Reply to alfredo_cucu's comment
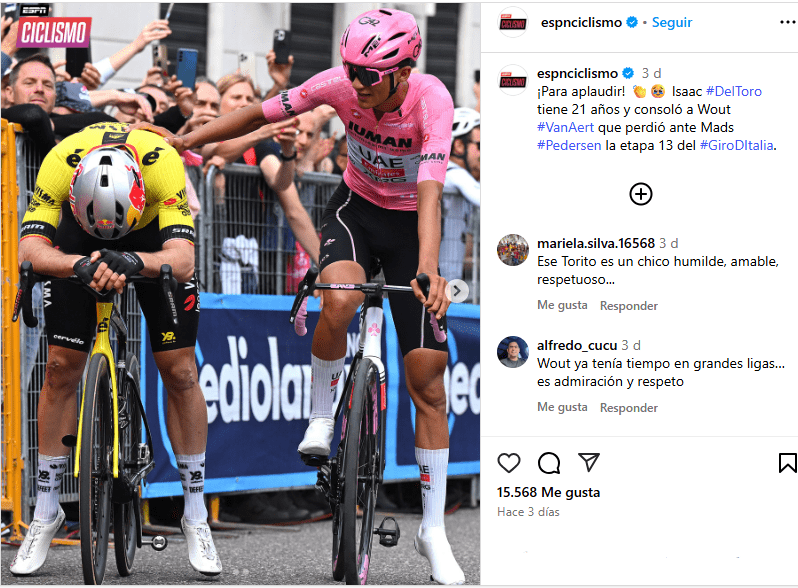 tap(629, 407)
